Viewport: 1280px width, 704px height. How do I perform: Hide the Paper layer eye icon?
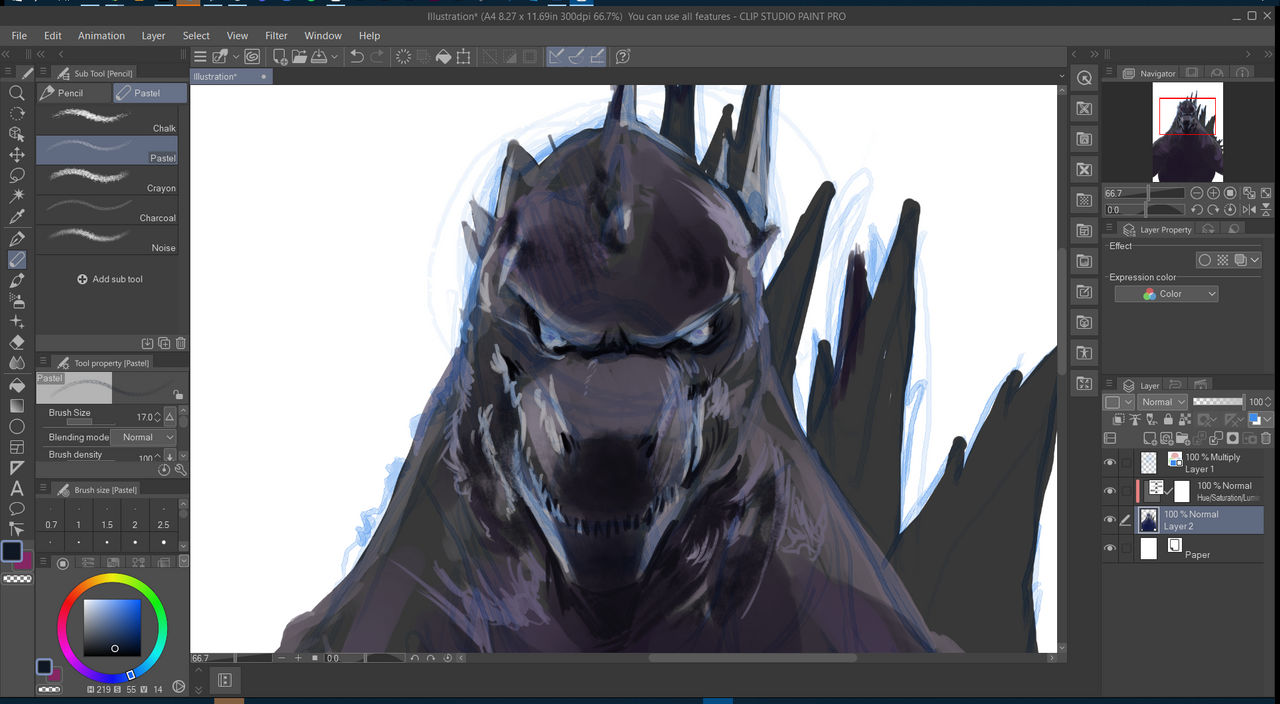[x=1110, y=548]
